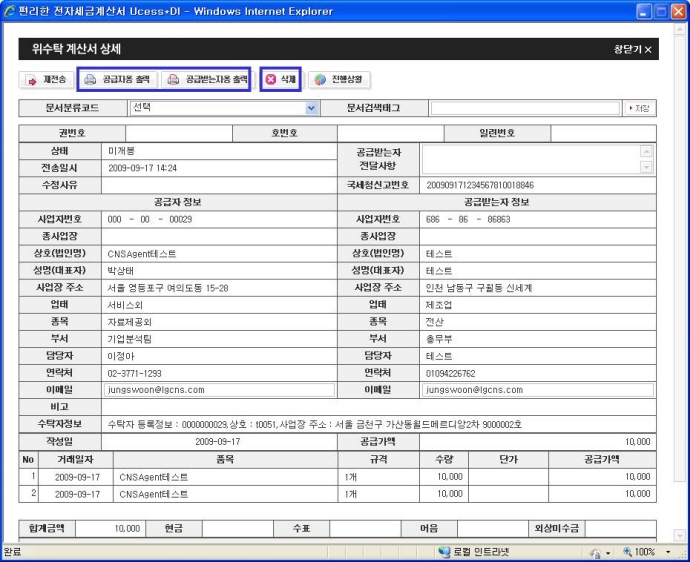Click the Internet Explorer icon in title bar

point(10,10)
